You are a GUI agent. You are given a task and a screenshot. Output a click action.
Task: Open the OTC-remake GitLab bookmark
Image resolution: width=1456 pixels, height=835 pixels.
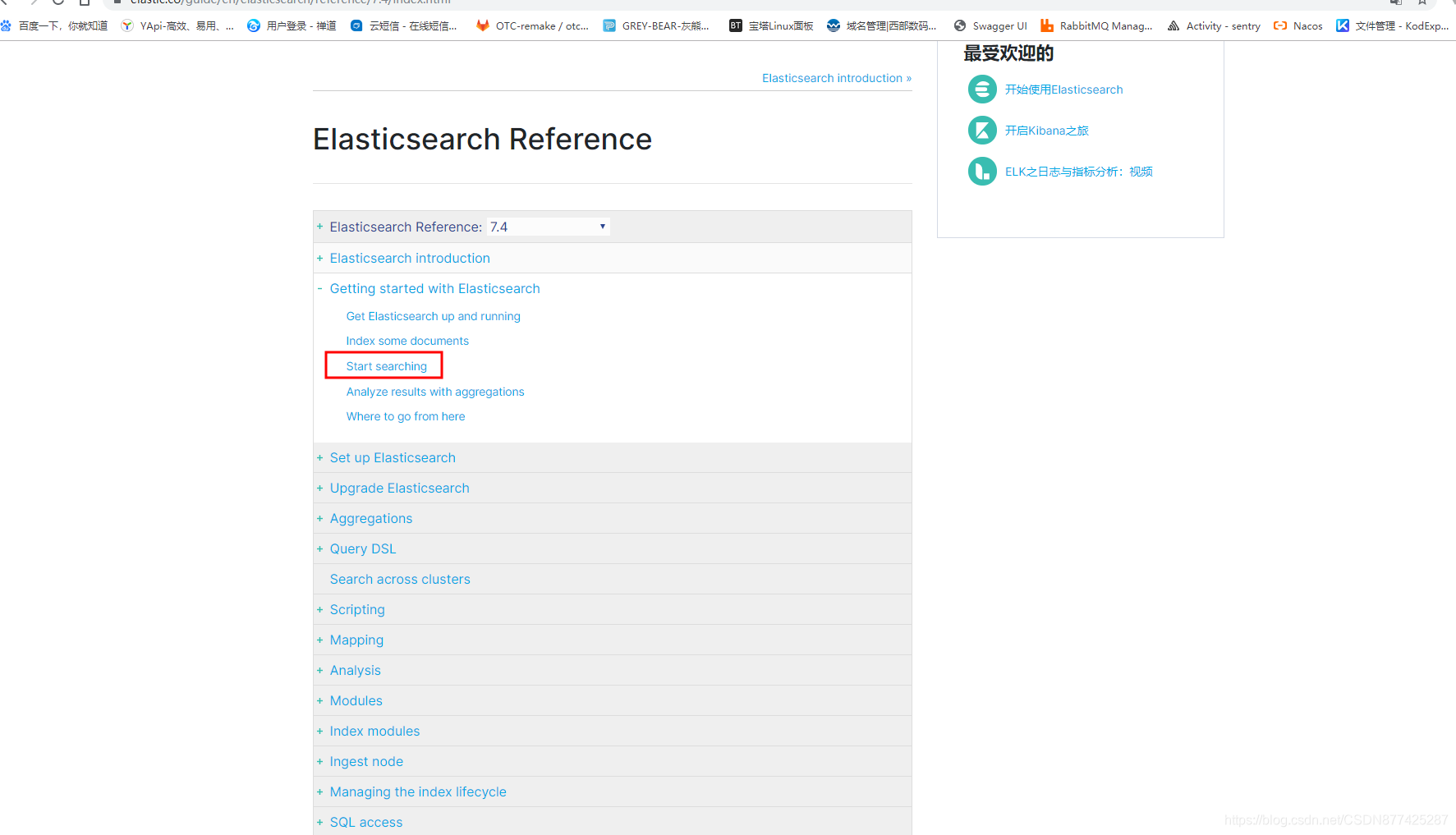[532, 25]
